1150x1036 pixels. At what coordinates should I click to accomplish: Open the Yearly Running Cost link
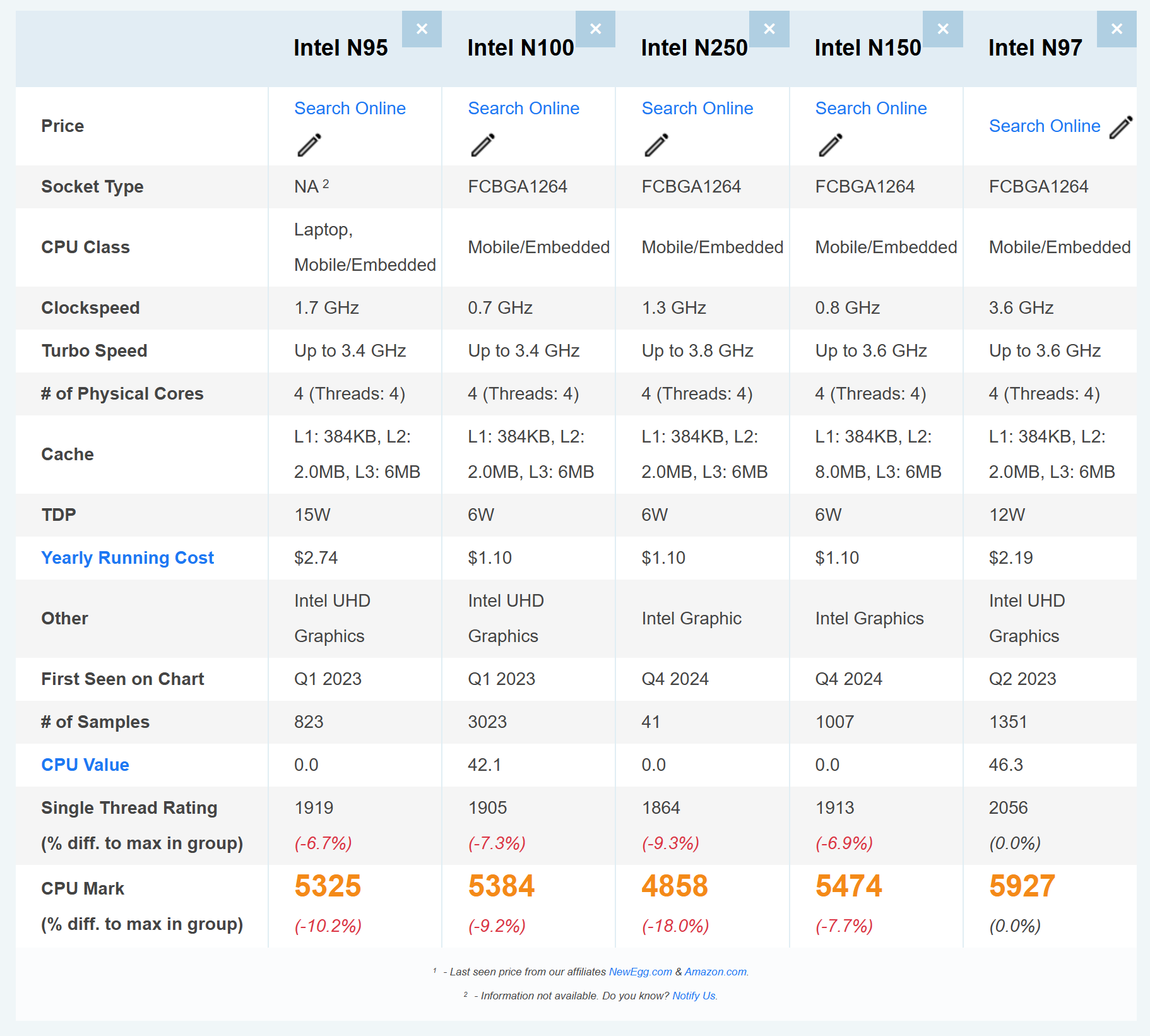[x=127, y=558]
